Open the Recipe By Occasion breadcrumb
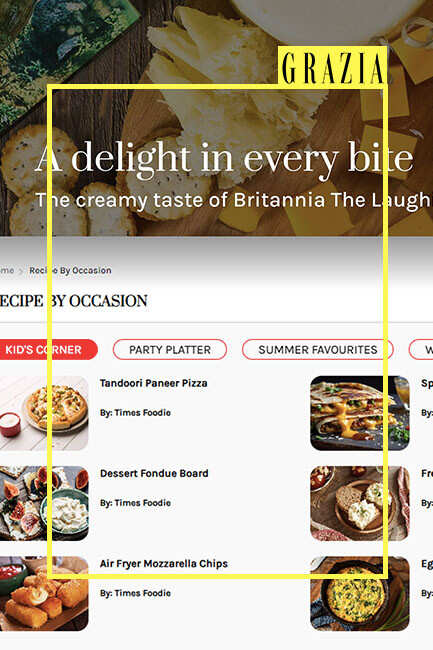Screen dimensions: 433x650 70,270
